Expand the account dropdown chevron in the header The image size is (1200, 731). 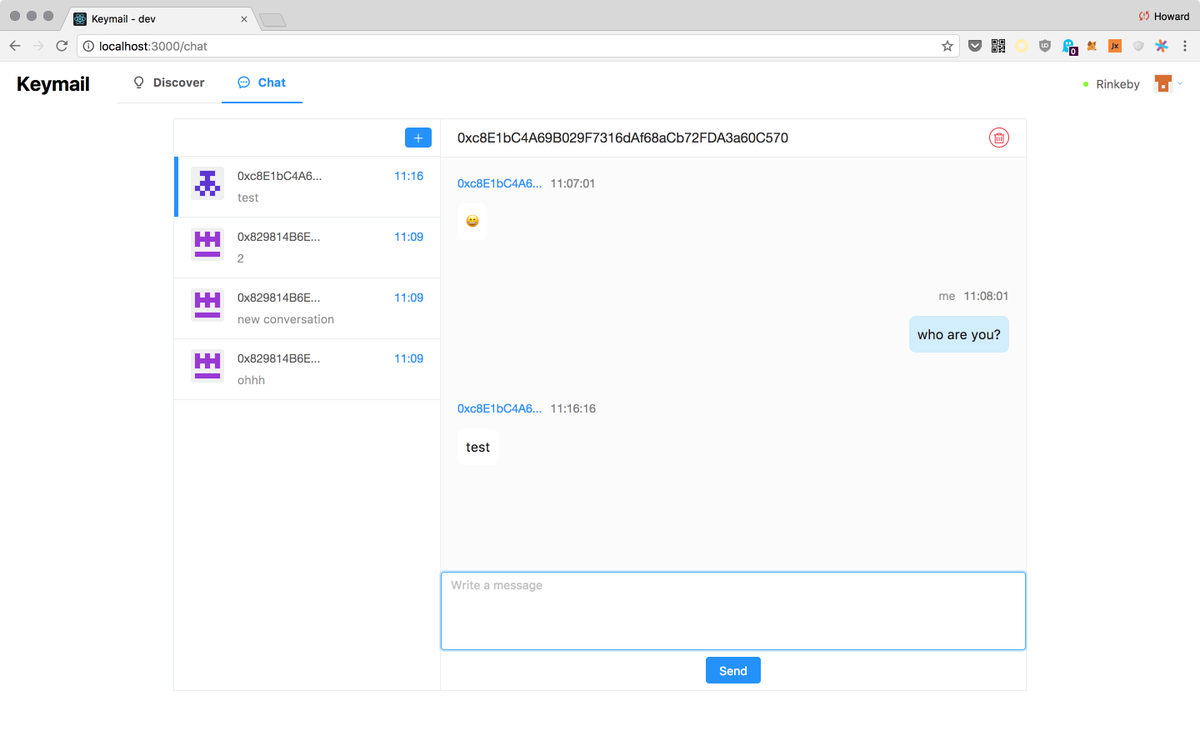point(1180,83)
